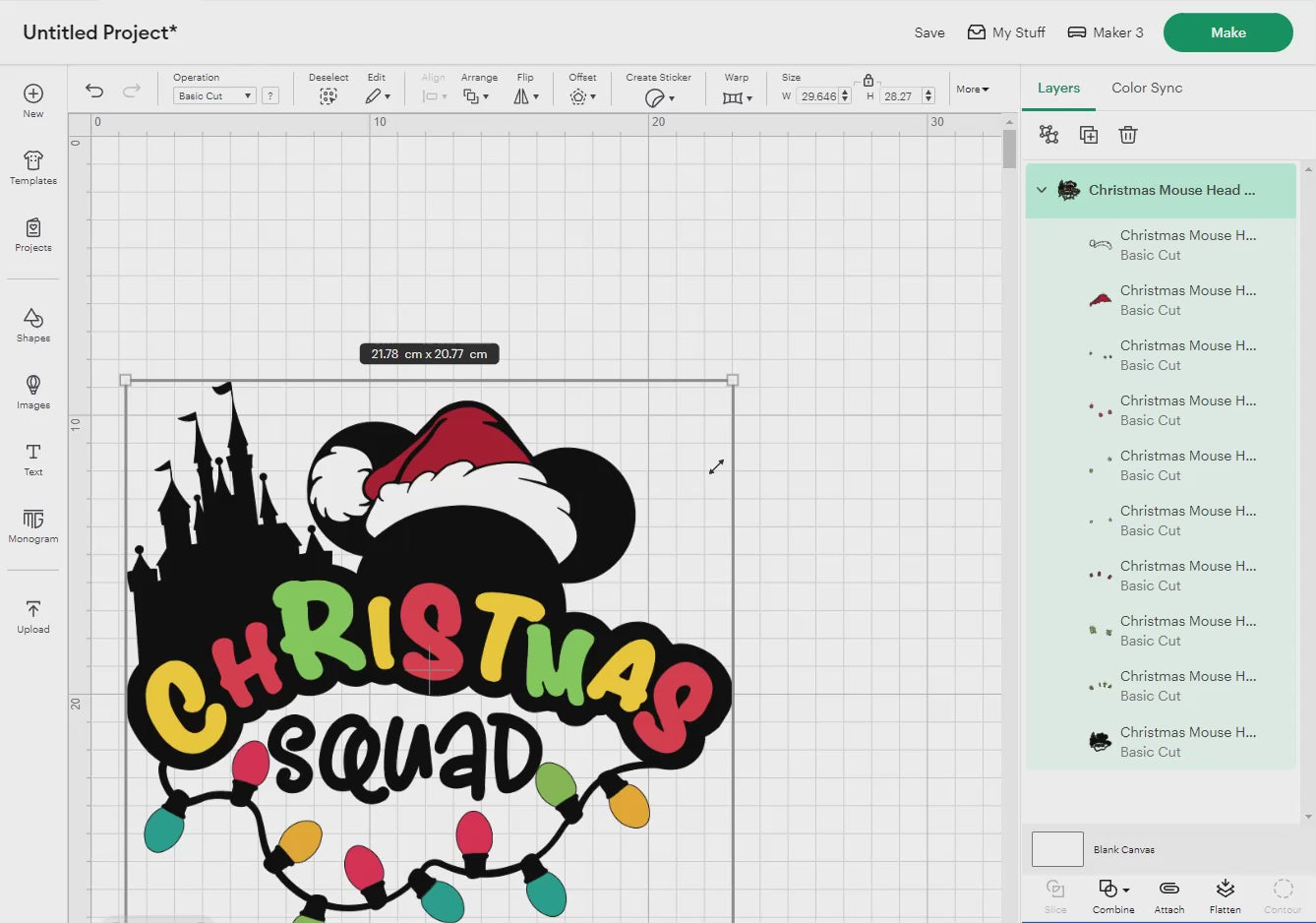Undo the last action
The height and width of the screenshot is (923, 1316).
[94, 91]
